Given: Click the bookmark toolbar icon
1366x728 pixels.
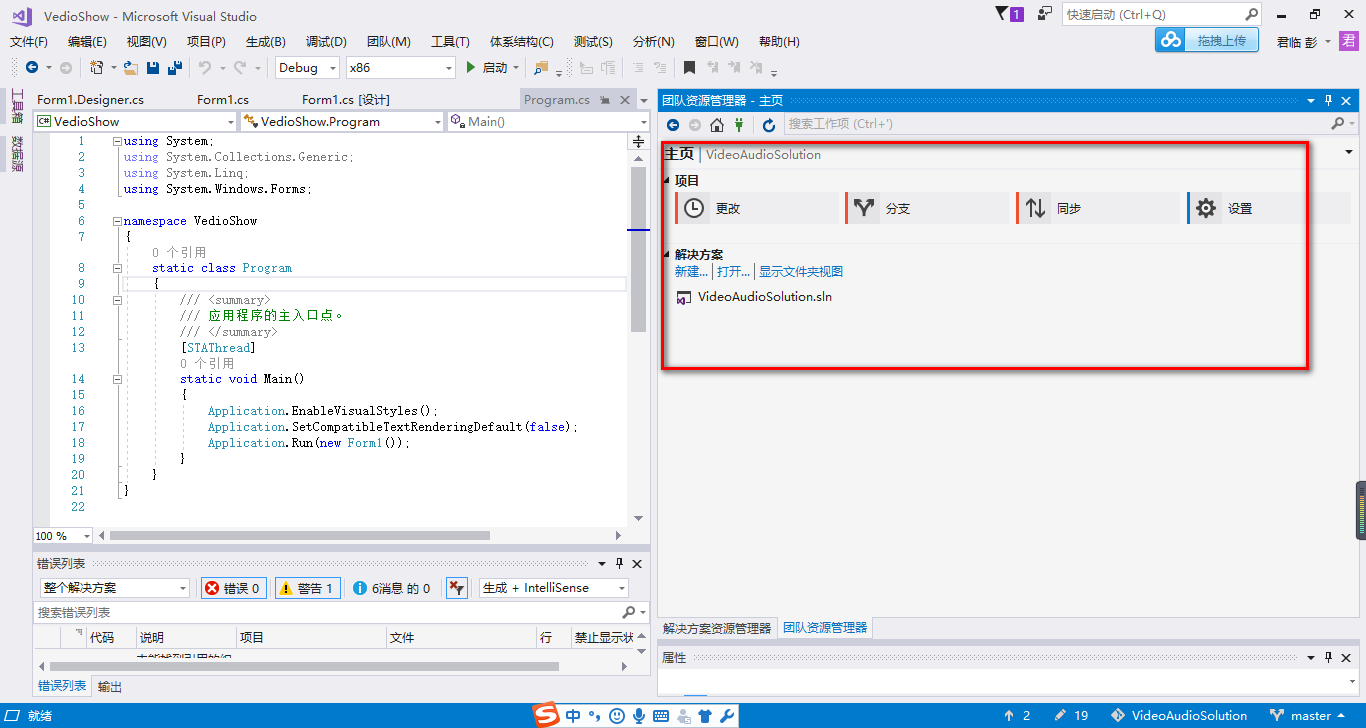Looking at the screenshot, I should pos(689,68).
